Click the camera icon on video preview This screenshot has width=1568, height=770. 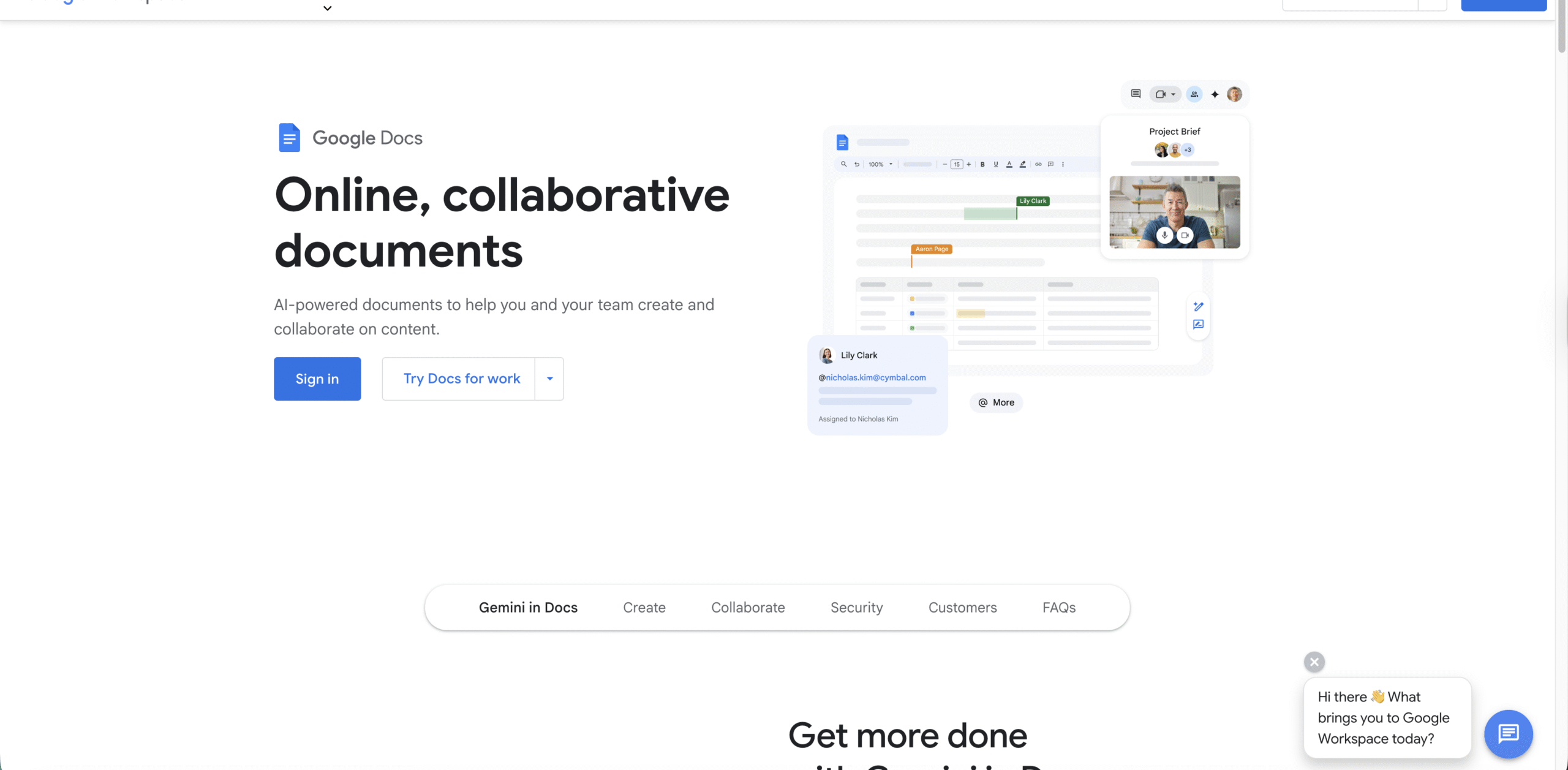pyautogui.click(x=1185, y=235)
